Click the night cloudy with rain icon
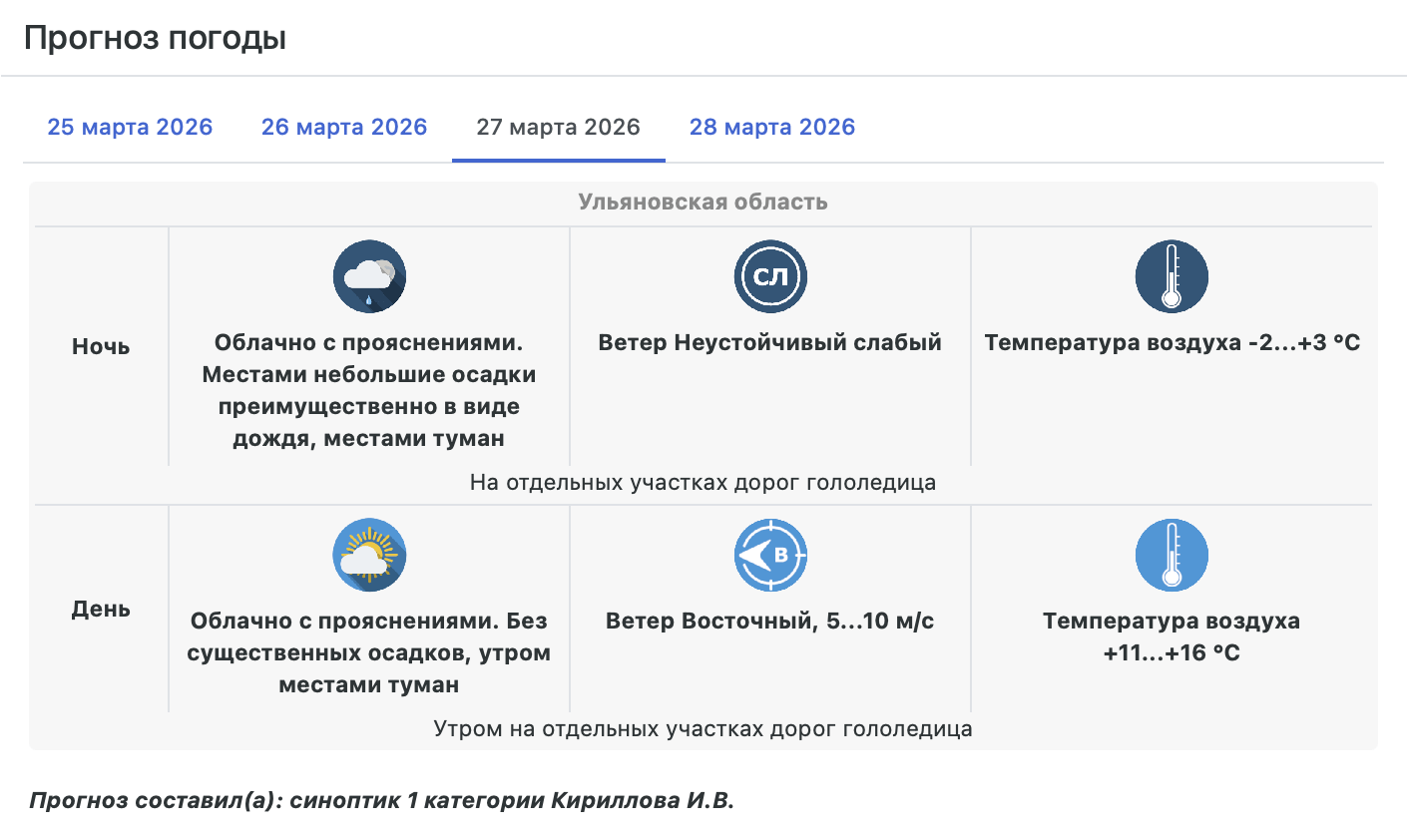 point(369,276)
